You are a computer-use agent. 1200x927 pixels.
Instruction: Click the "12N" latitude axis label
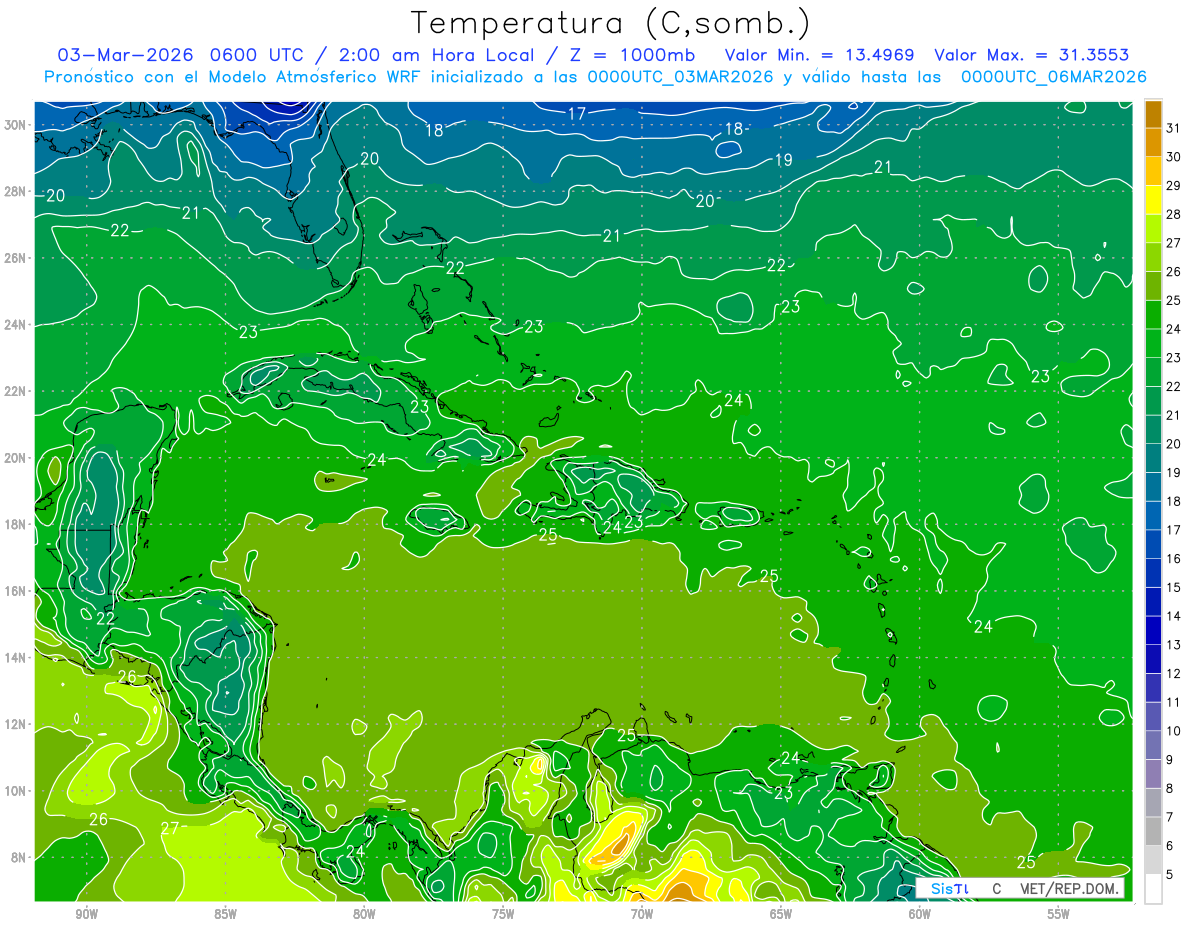(x=16, y=723)
